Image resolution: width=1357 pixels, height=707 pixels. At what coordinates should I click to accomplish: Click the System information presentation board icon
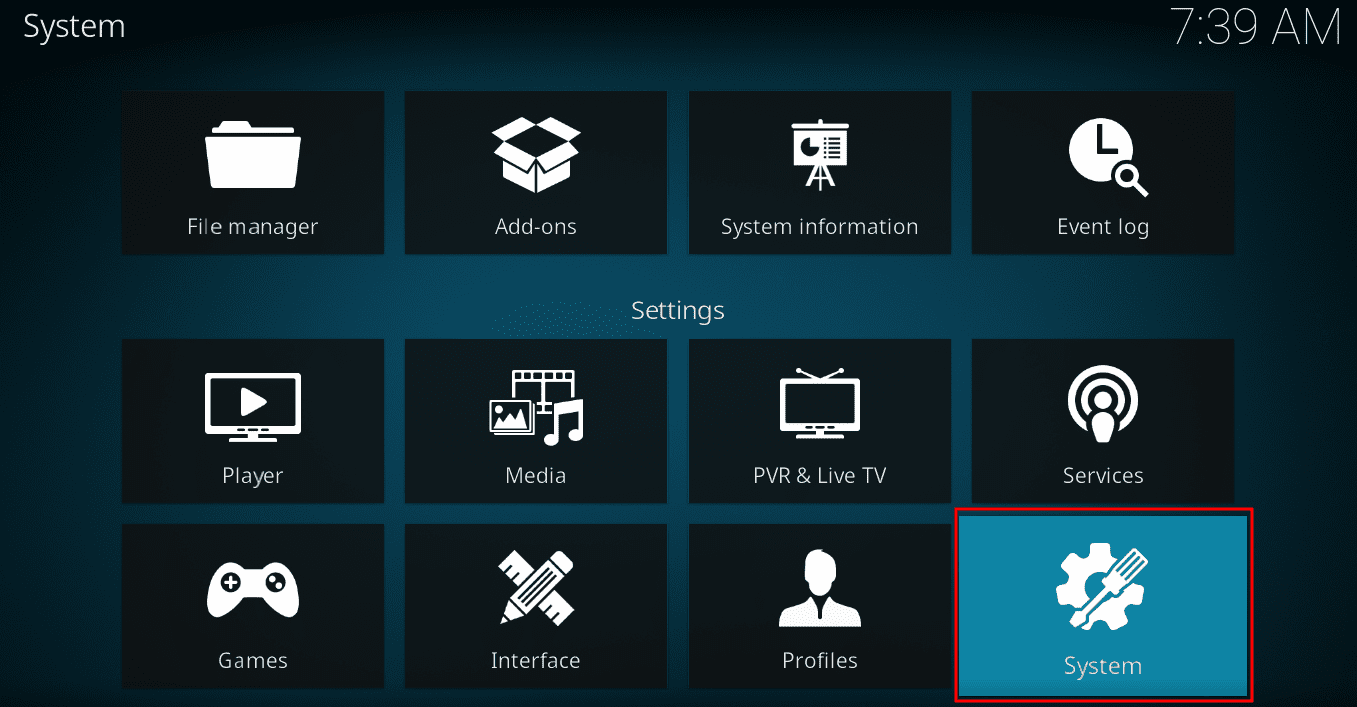point(819,151)
